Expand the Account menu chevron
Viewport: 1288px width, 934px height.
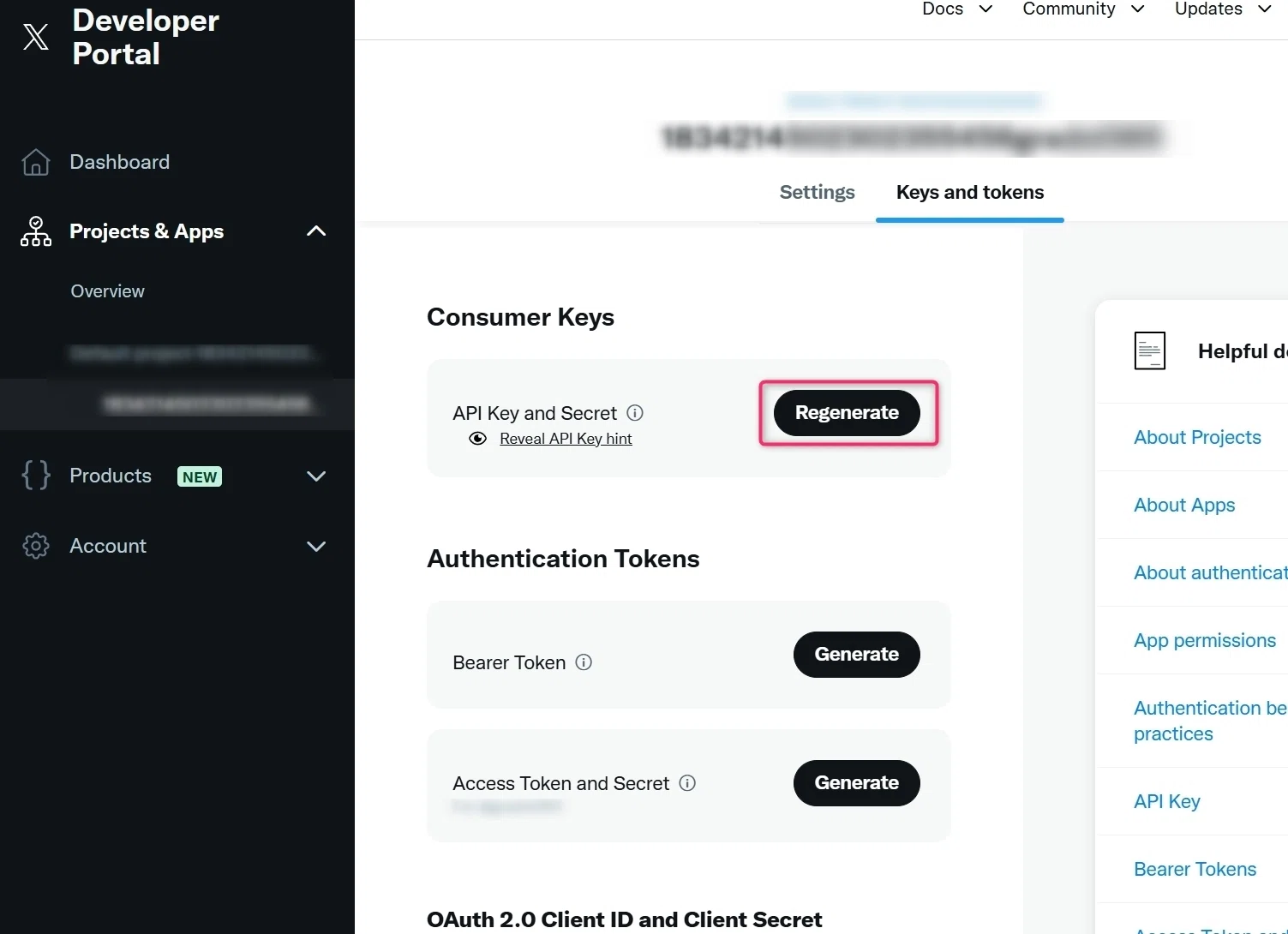[x=316, y=547]
